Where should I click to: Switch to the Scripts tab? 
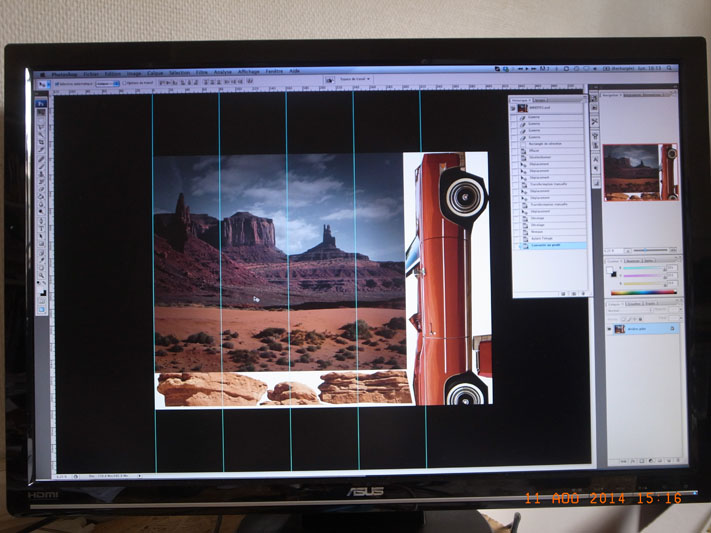[x=541, y=100]
